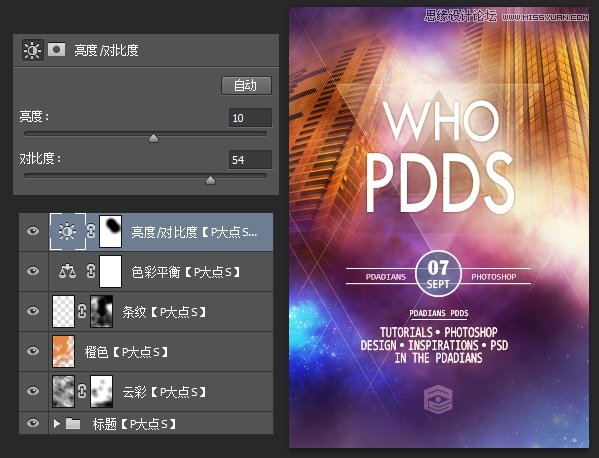Click the 亮度: label
This screenshot has width=599, height=458.
point(34,116)
